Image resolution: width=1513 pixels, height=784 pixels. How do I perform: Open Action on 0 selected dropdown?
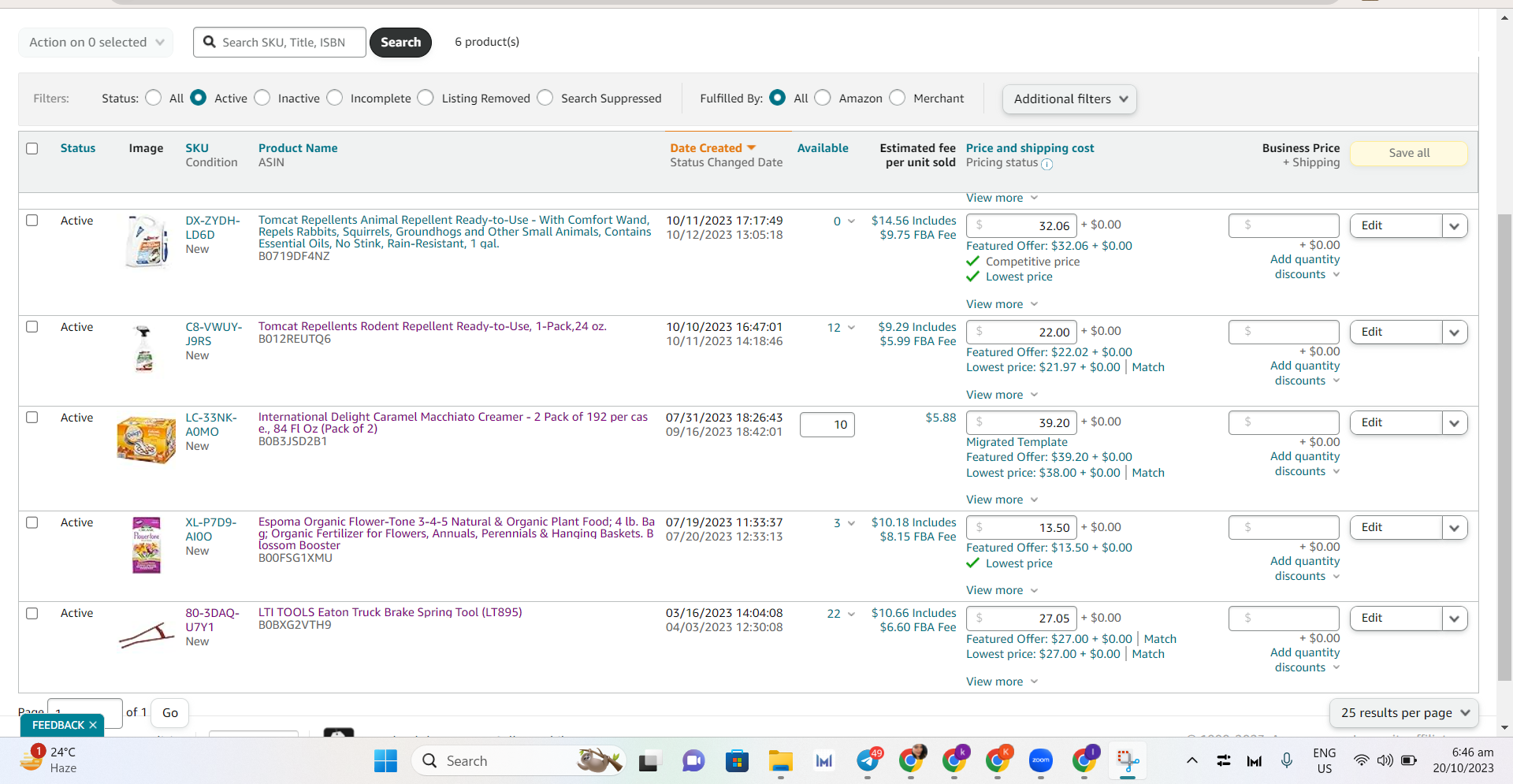95,42
